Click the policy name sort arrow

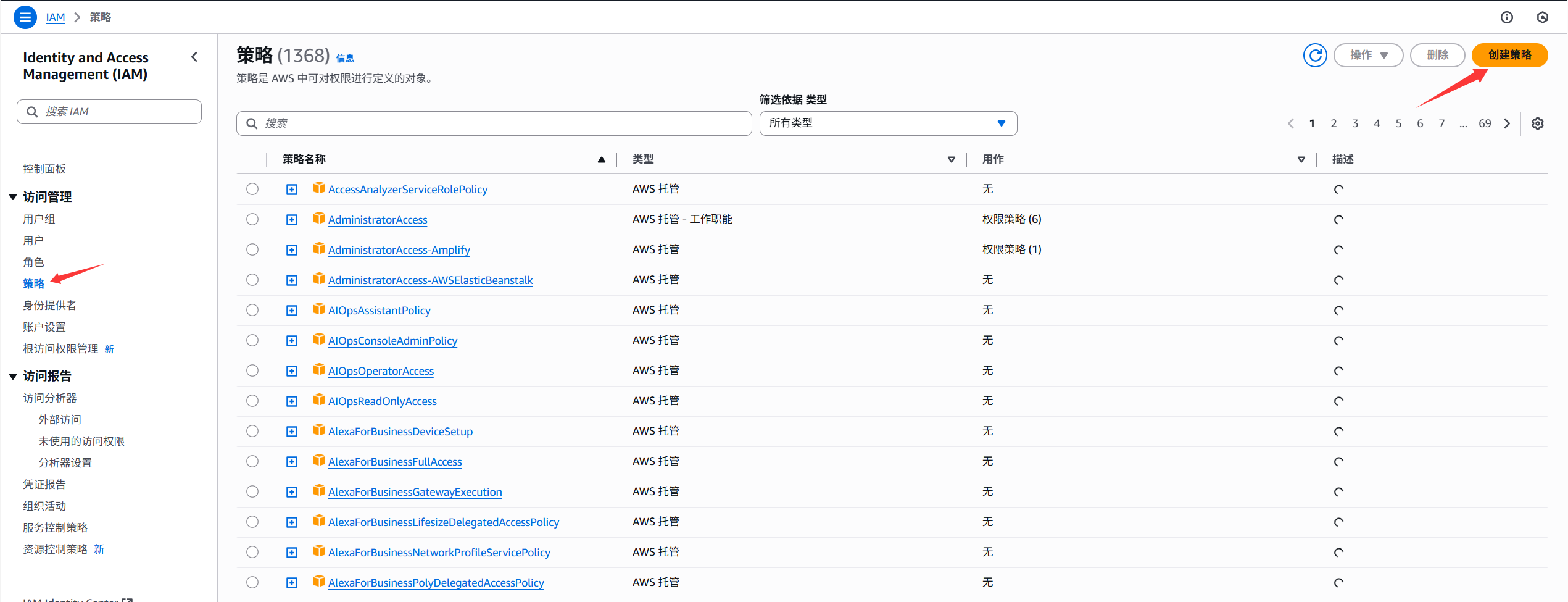[601, 159]
